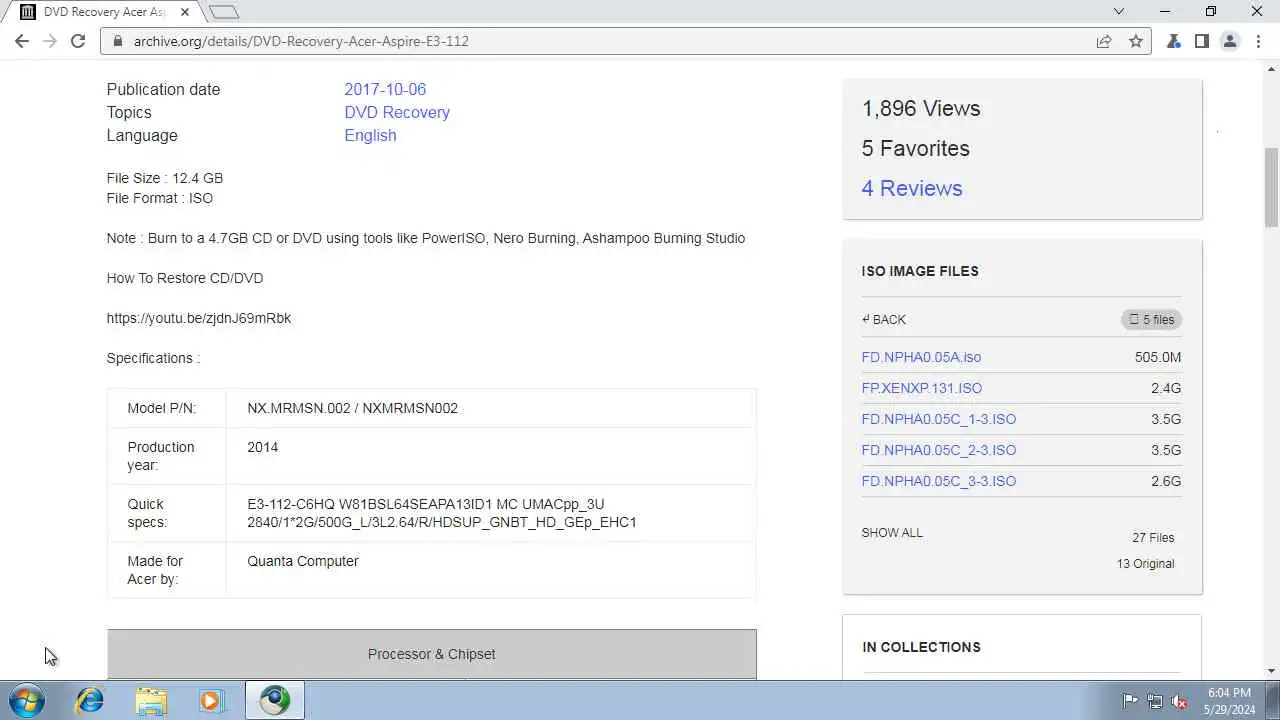This screenshot has height=720, width=1280.
Task: Click the scrollbar down arrow
Action: point(1271,671)
